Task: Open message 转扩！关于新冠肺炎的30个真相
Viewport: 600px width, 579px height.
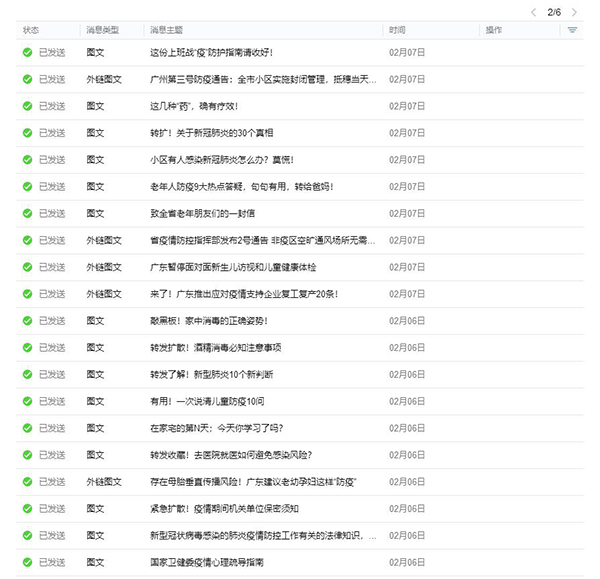Action: [x=211, y=133]
